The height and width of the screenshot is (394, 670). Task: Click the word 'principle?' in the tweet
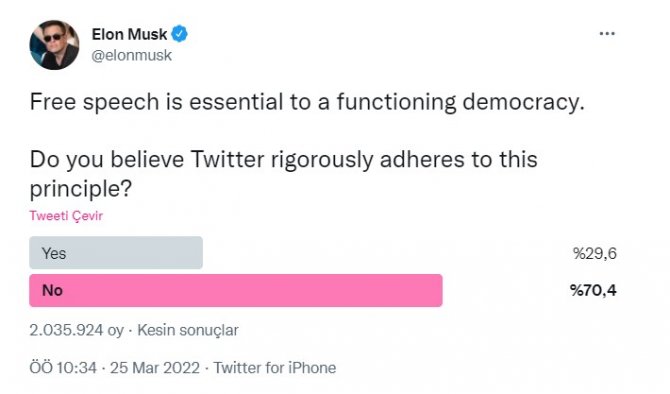click(80, 189)
